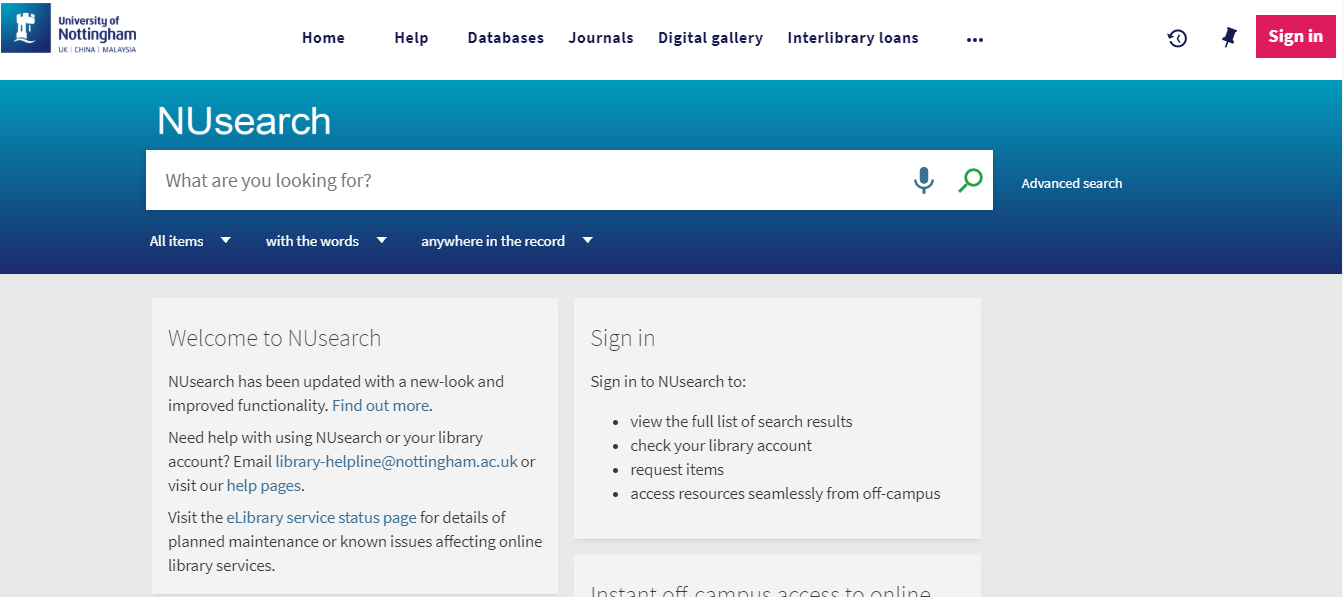This screenshot has height=597, width=1343.
Task: Open the three-dots more menu
Action: [975, 39]
